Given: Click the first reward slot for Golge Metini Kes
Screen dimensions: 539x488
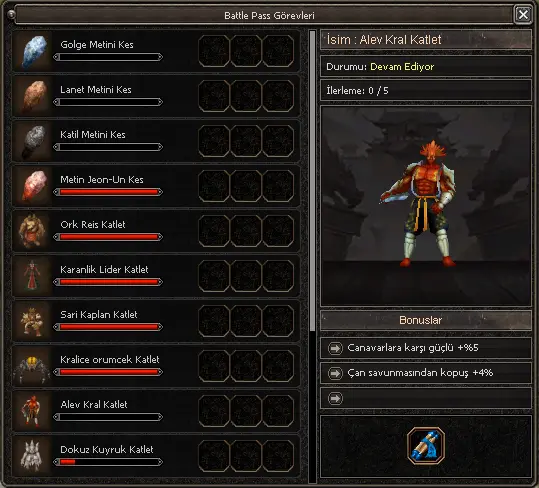Looking at the screenshot, I should (x=213, y=51).
